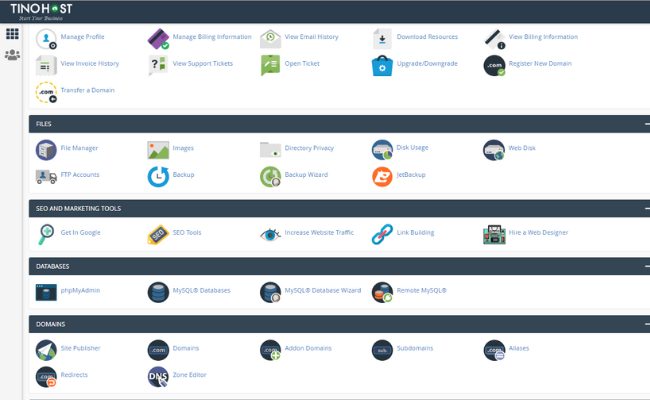Follow the Zone Editor text link
The image size is (650, 400).
(189, 375)
